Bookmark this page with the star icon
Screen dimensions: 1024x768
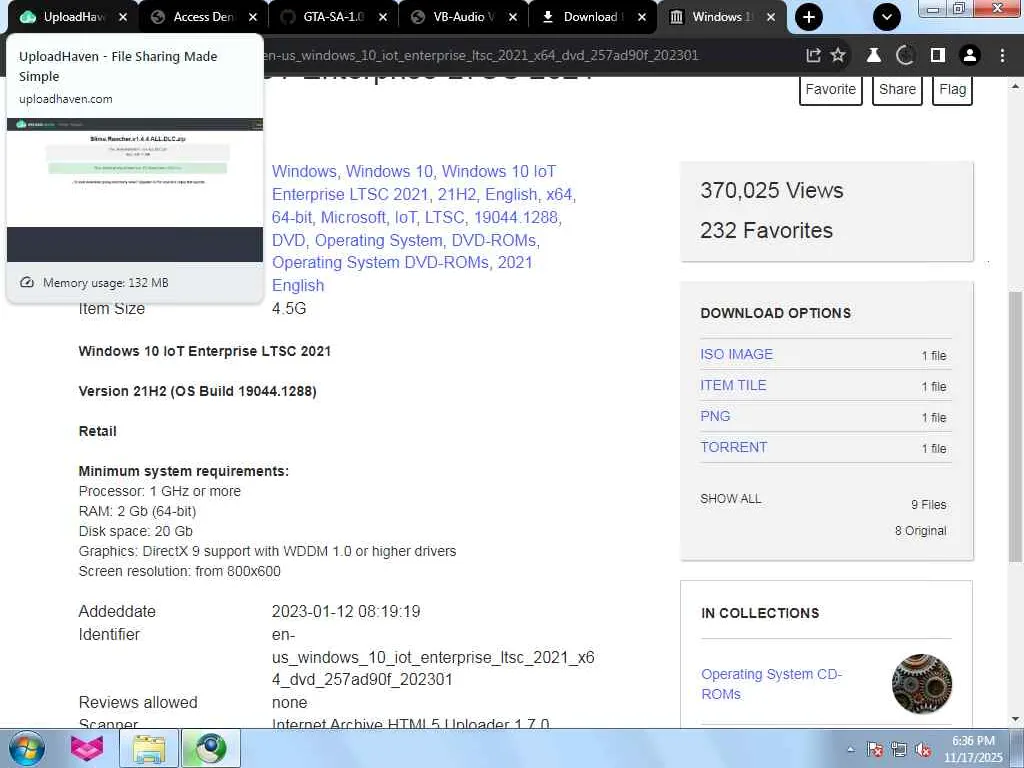click(838, 56)
